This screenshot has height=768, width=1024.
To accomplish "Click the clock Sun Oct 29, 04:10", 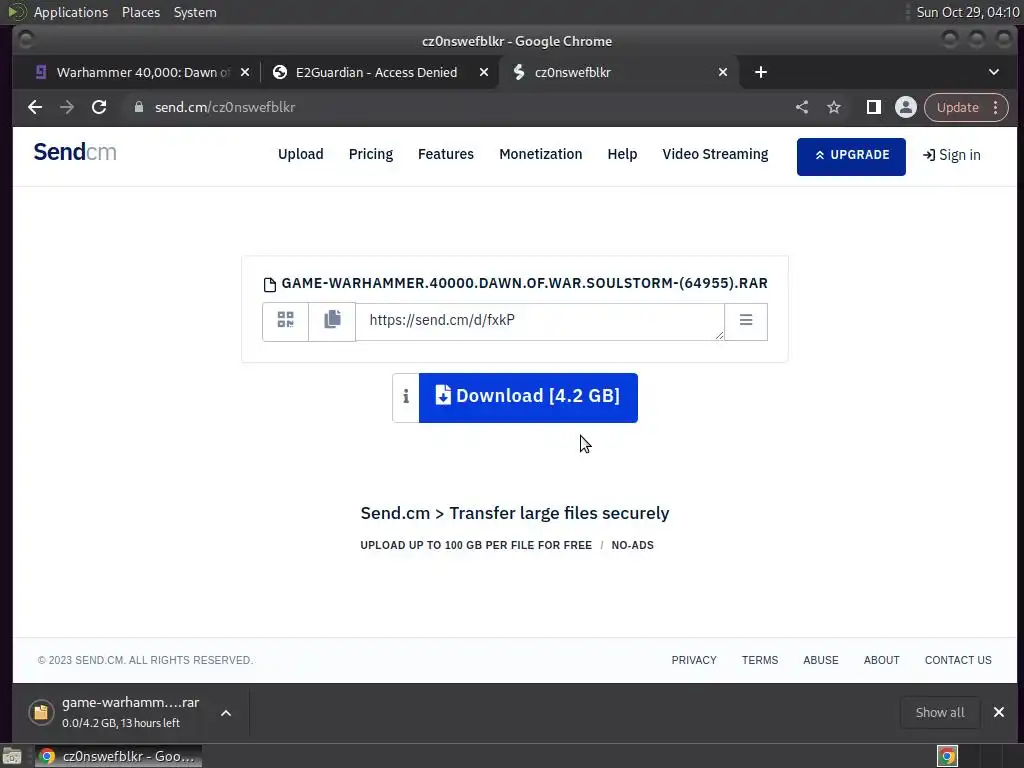I will point(968,12).
